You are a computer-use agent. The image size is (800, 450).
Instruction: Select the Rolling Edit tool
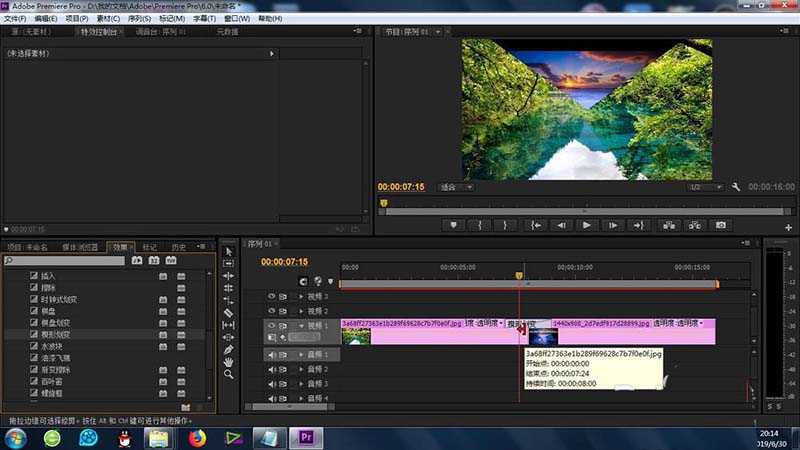click(229, 288)
